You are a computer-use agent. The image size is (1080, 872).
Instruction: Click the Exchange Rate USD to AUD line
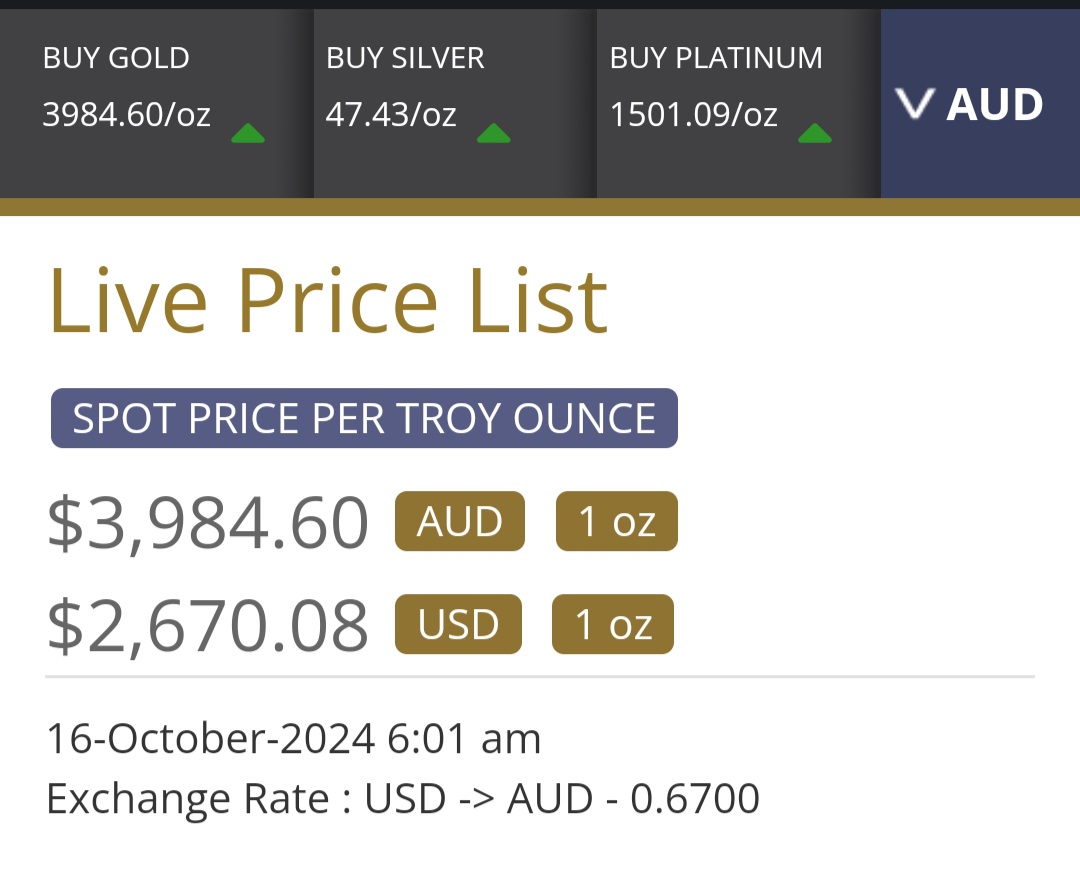403,798
